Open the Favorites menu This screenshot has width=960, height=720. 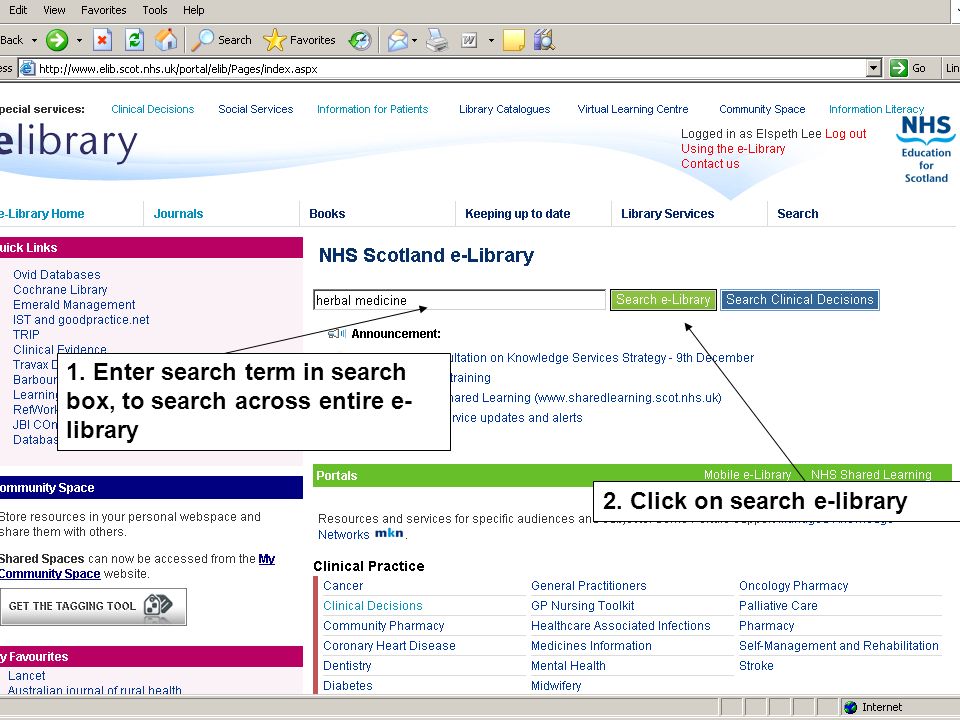point(103,10)
